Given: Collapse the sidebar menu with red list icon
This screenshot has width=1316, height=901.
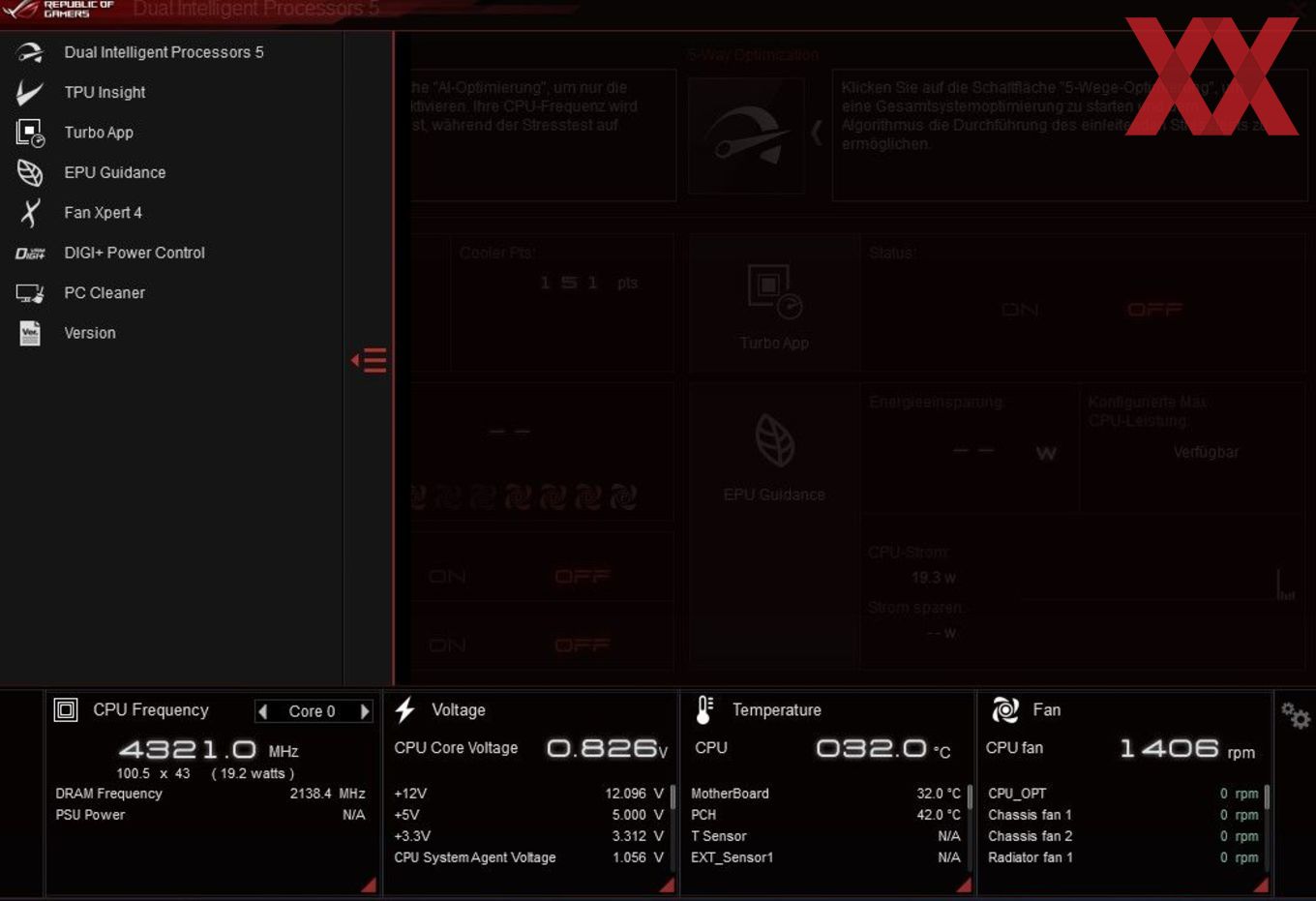Looking at the screenshot, I should [x=369, y=361].
